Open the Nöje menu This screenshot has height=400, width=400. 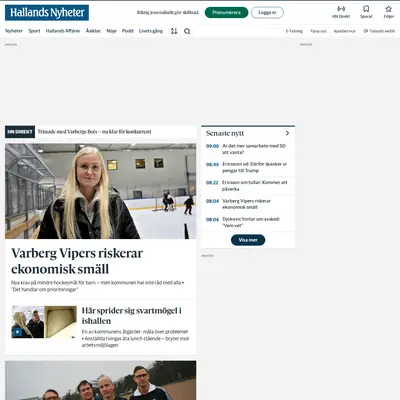click(x=111, y=31)
